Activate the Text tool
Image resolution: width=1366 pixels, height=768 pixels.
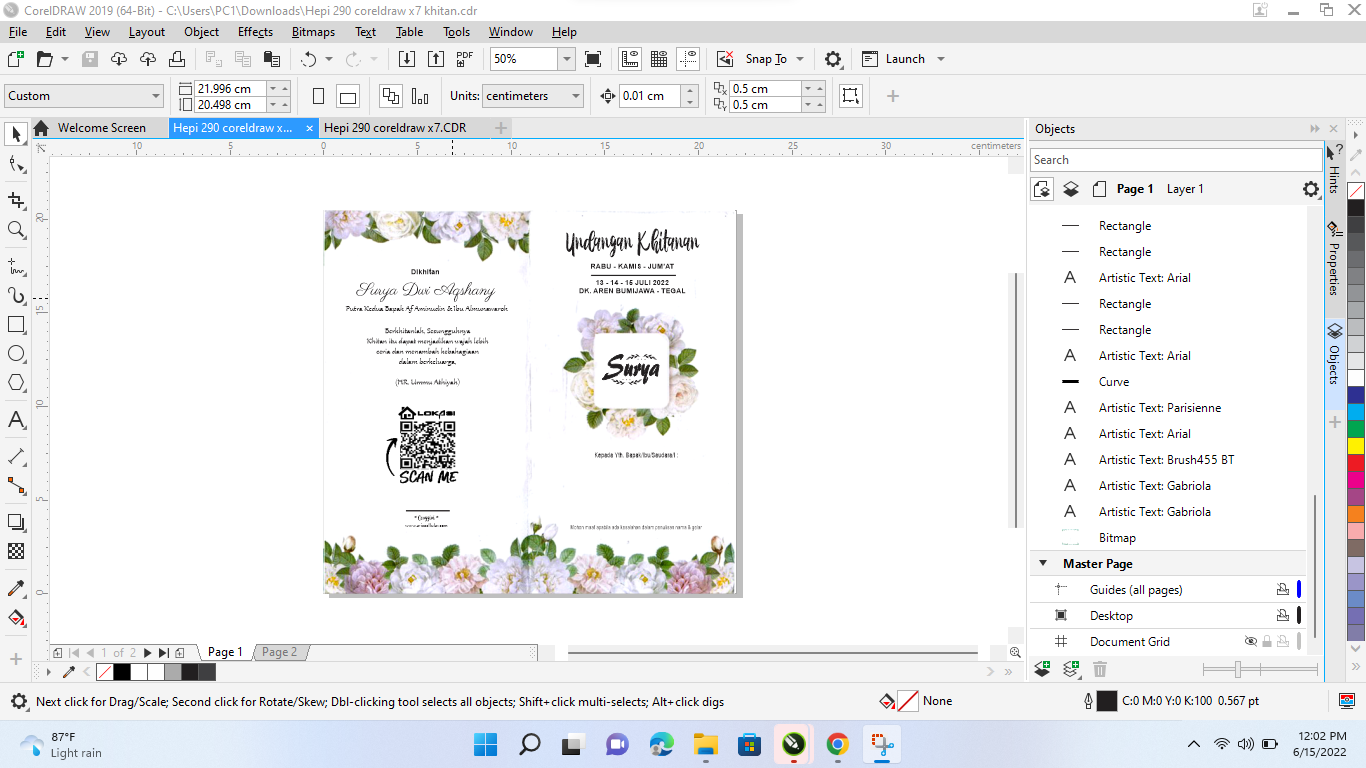click(16, 420)
